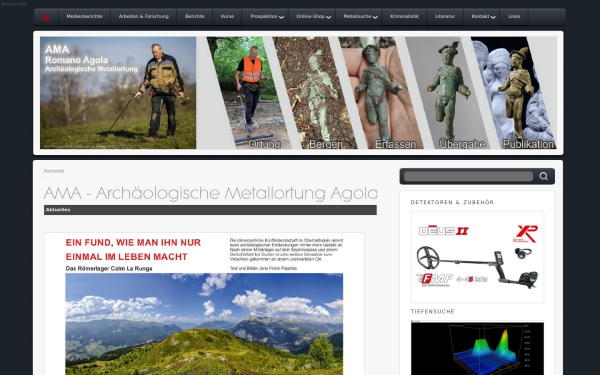
Task: Open the Metallsuche menu item
Action: pyautogui.click(x=357, y=16)
